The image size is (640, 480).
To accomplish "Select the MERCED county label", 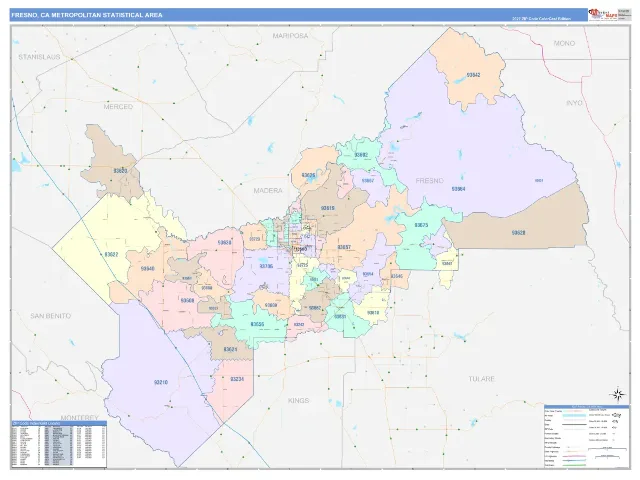I will pos(118,107).
